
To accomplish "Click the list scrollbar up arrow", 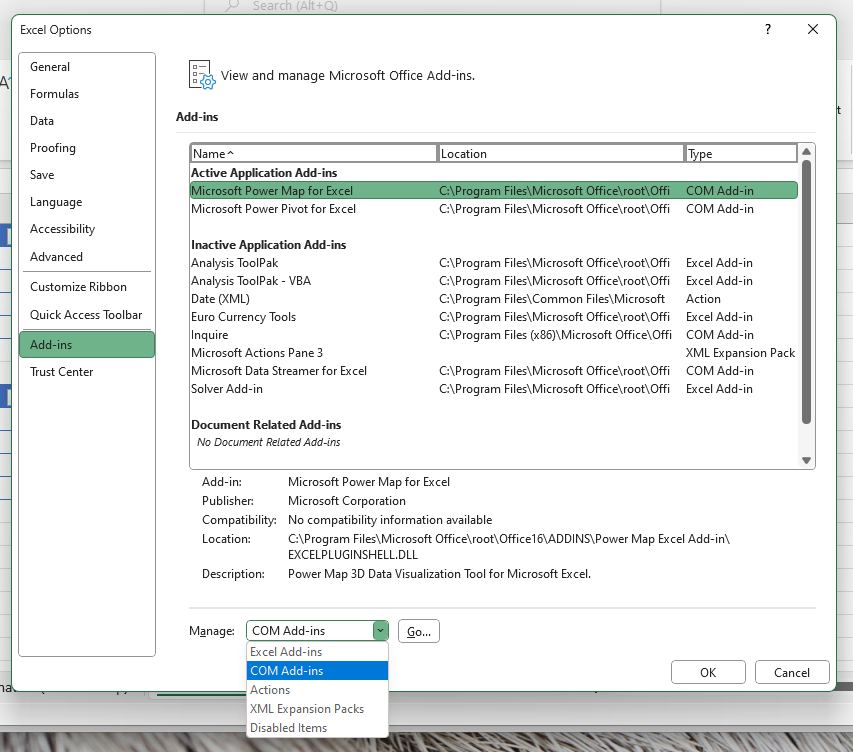I will [x=806, y=151].
